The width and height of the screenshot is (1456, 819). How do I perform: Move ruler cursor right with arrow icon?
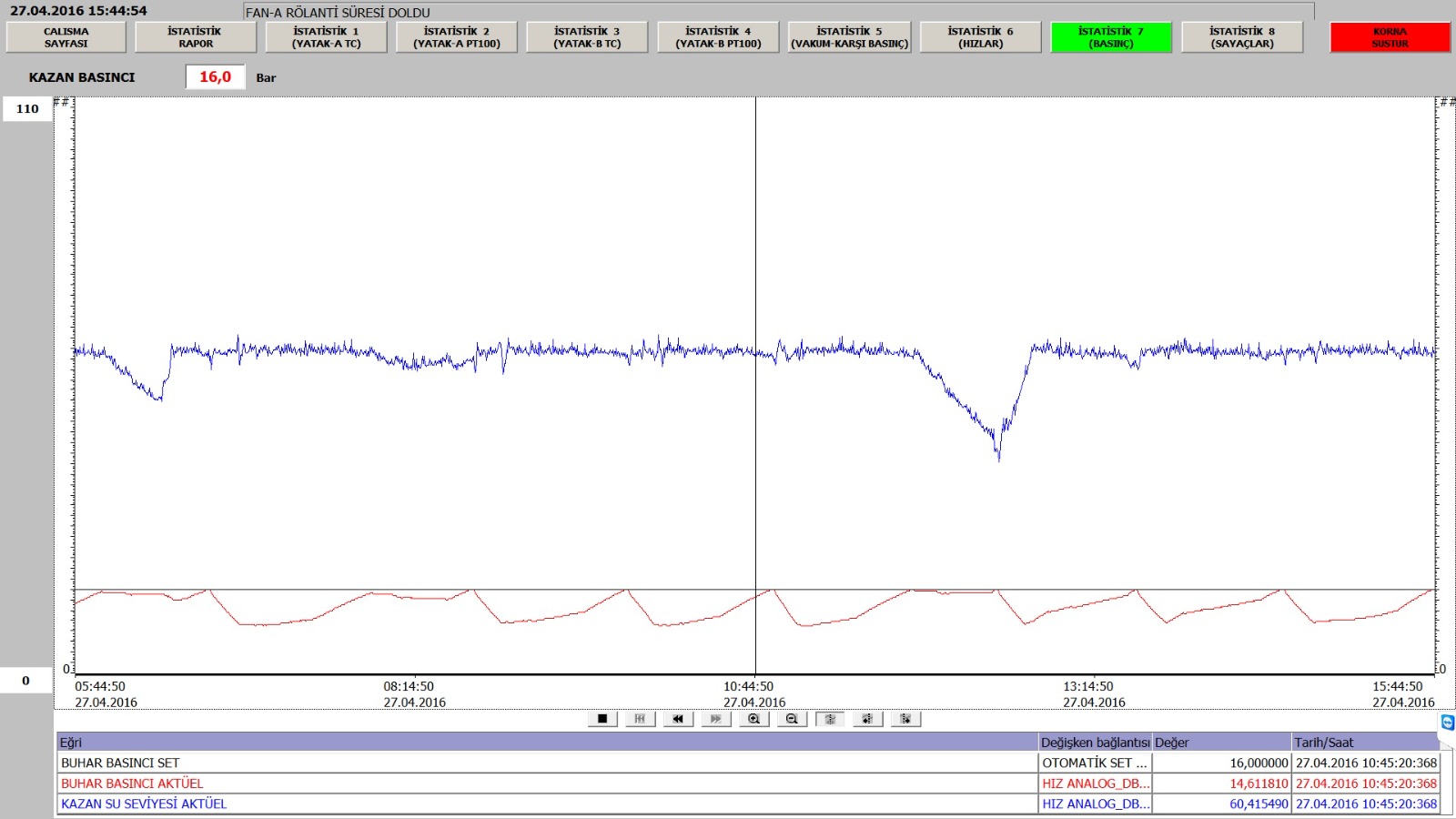[x=905, y=719]
